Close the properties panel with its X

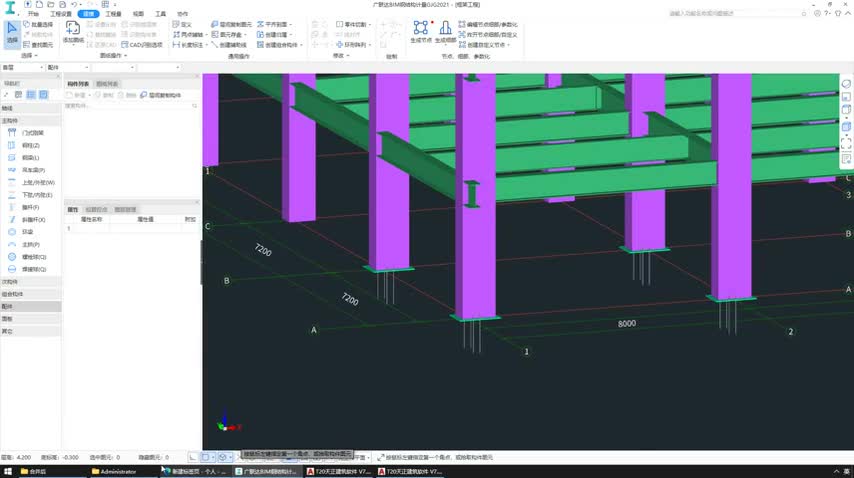(197, 202)
